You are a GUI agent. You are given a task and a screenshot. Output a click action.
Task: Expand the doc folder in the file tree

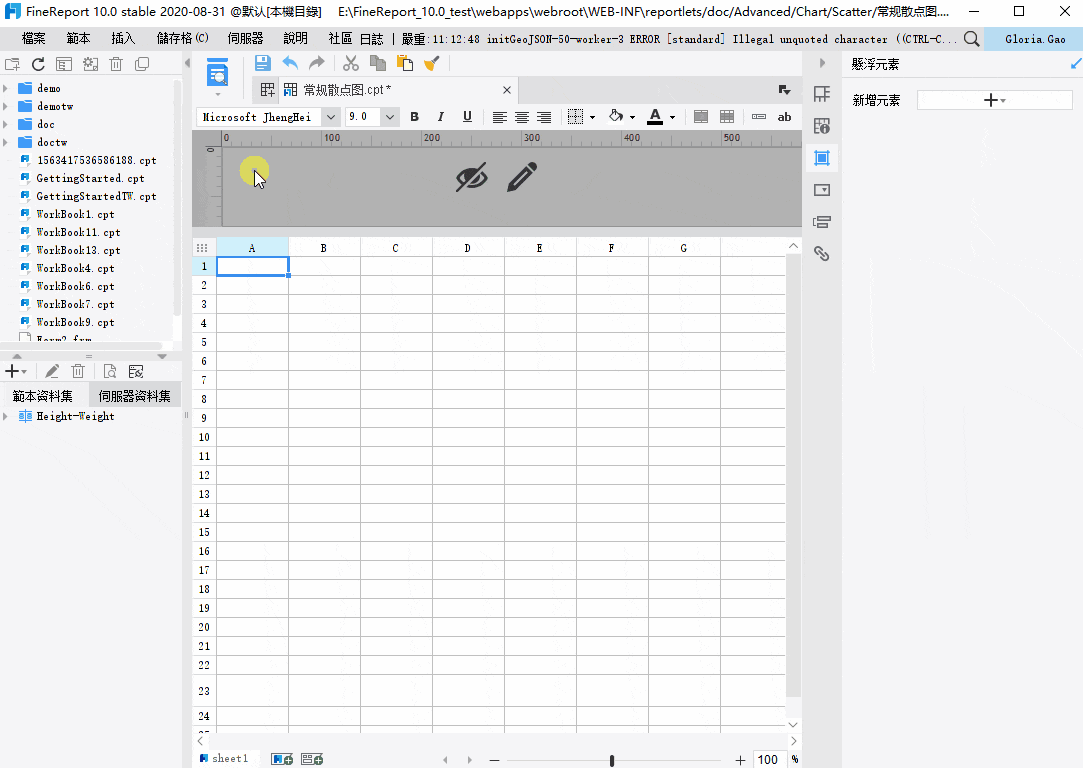(x=6, y=124)
